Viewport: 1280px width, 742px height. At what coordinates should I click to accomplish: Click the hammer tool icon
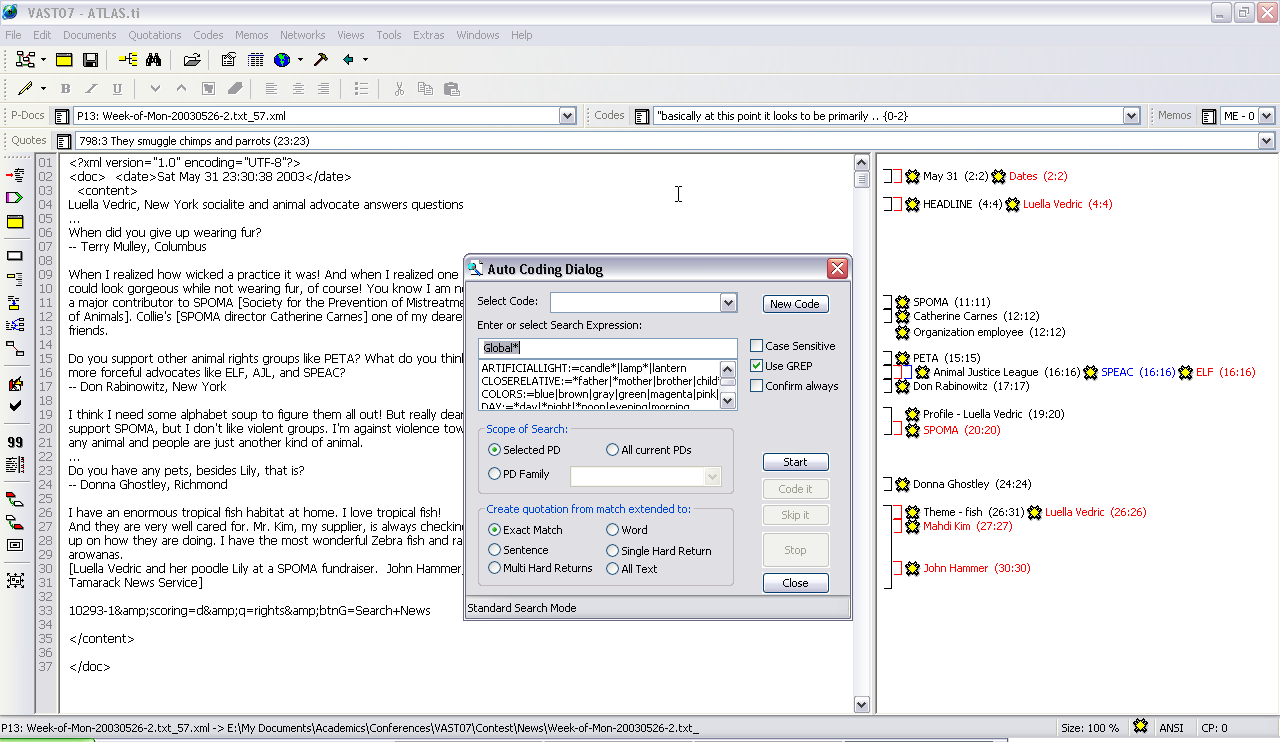click(321, 60)
